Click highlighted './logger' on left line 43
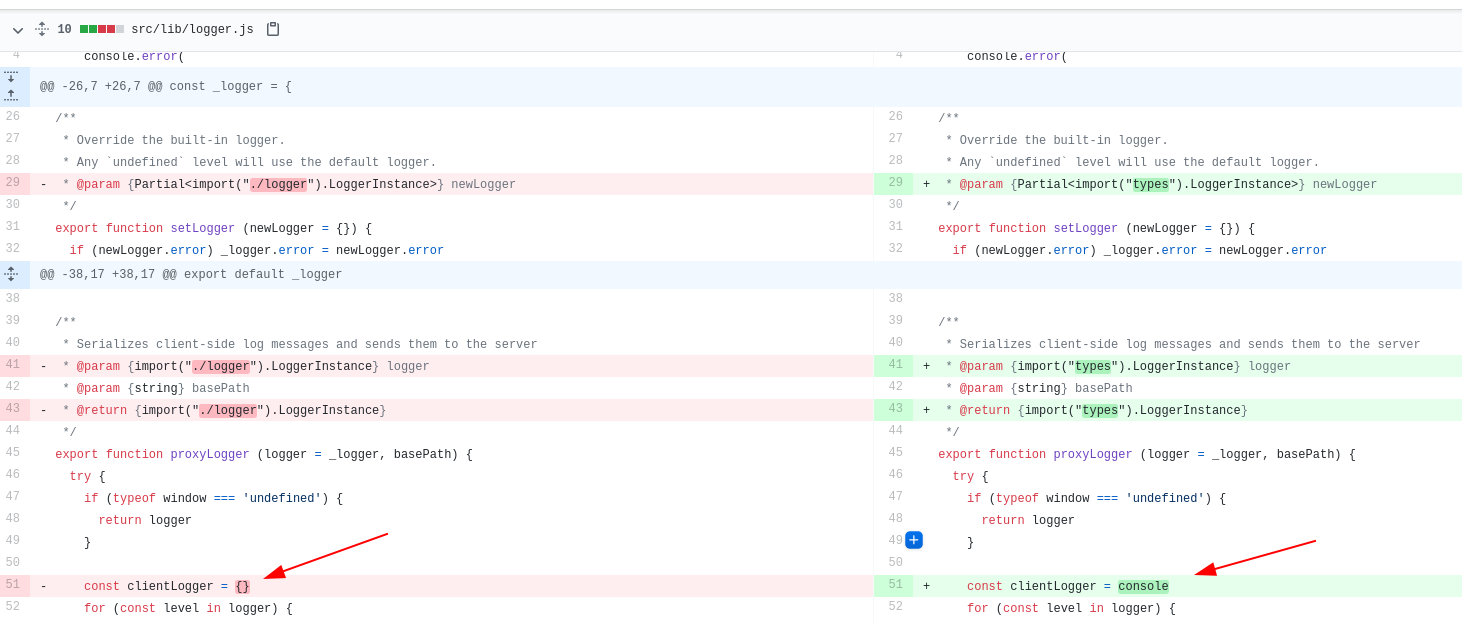 (x=228, y=411)
